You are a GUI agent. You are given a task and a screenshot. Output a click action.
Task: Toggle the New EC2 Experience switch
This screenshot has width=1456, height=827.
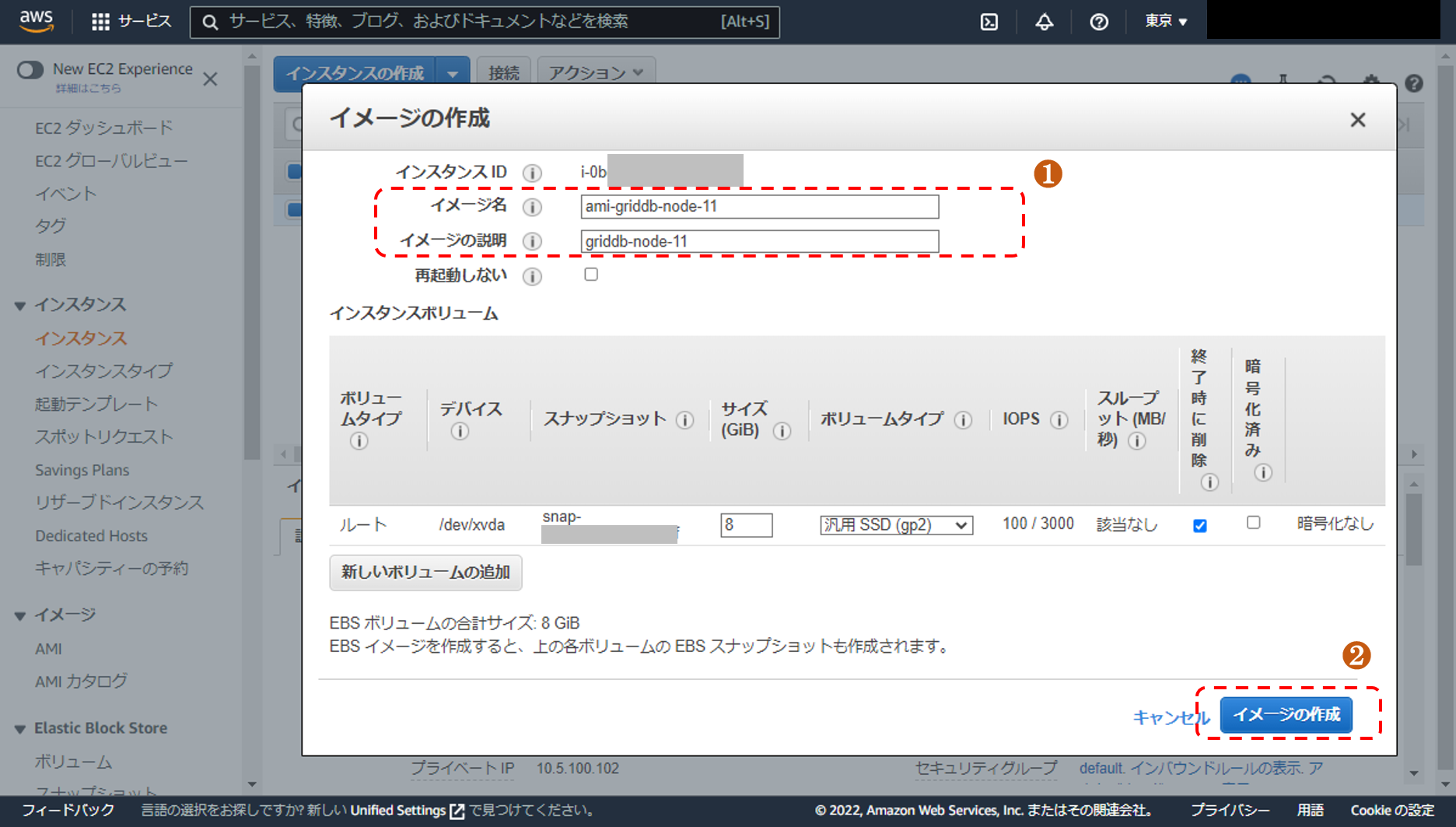point(30,70)
